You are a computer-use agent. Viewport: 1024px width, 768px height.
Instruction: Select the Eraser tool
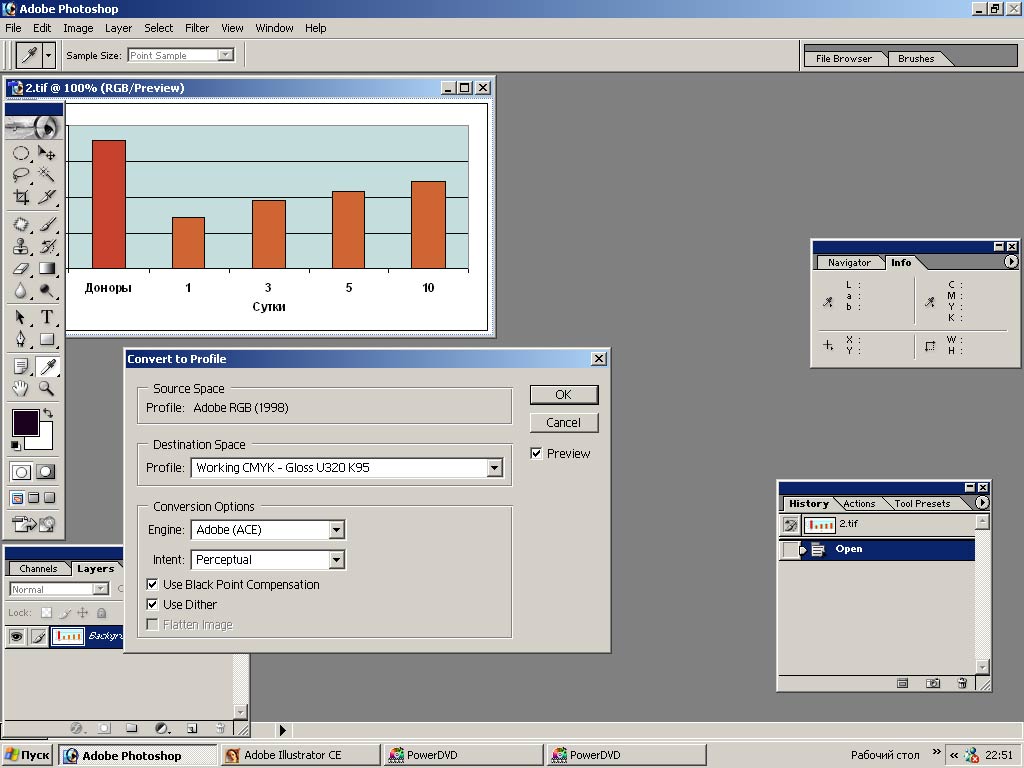point(21,268)
